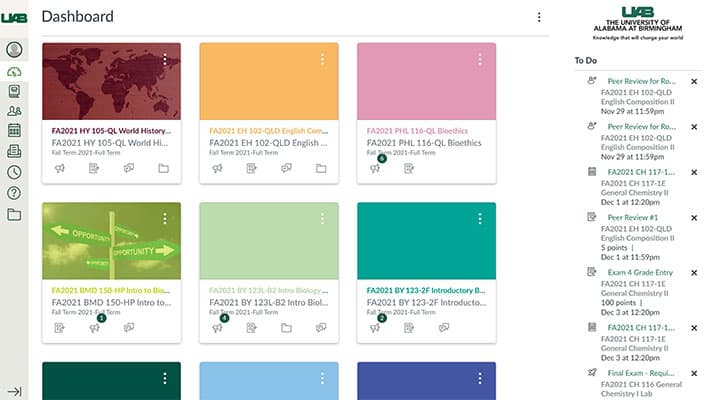Click the teal BY 123-2F card color header
This screenshot has height=400, width=710.
pyautogui.click(x=427, y=241)
